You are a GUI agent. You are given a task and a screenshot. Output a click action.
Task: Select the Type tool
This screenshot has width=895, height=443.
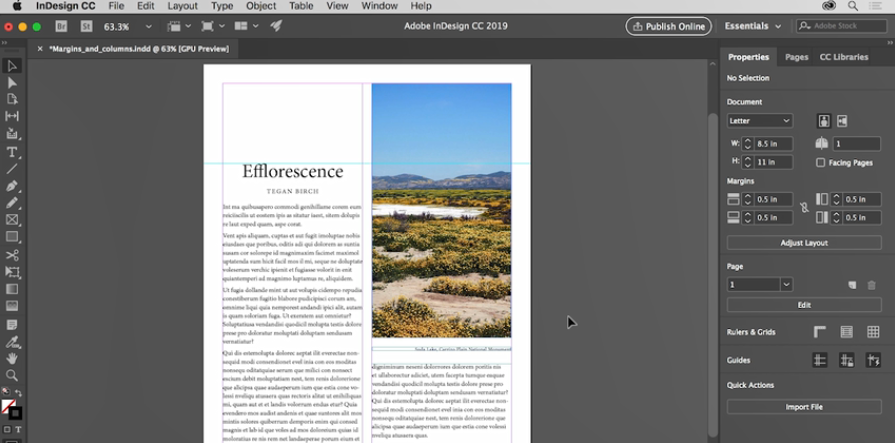[x=12, y=152]
